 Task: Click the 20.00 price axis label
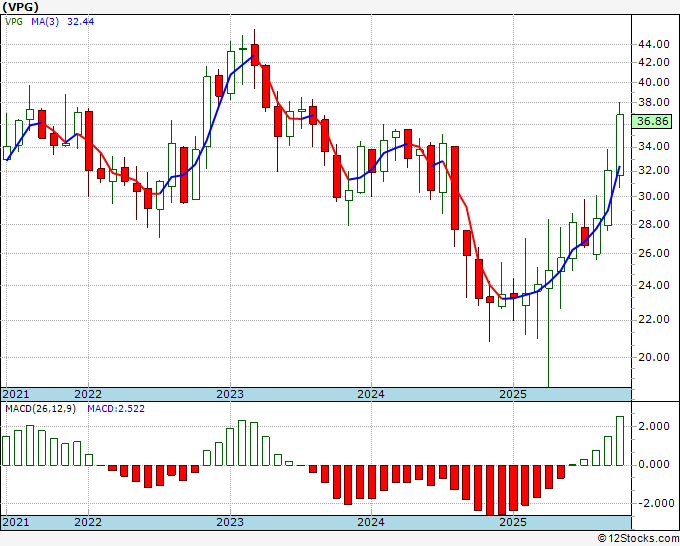click(x=654, y=357)
